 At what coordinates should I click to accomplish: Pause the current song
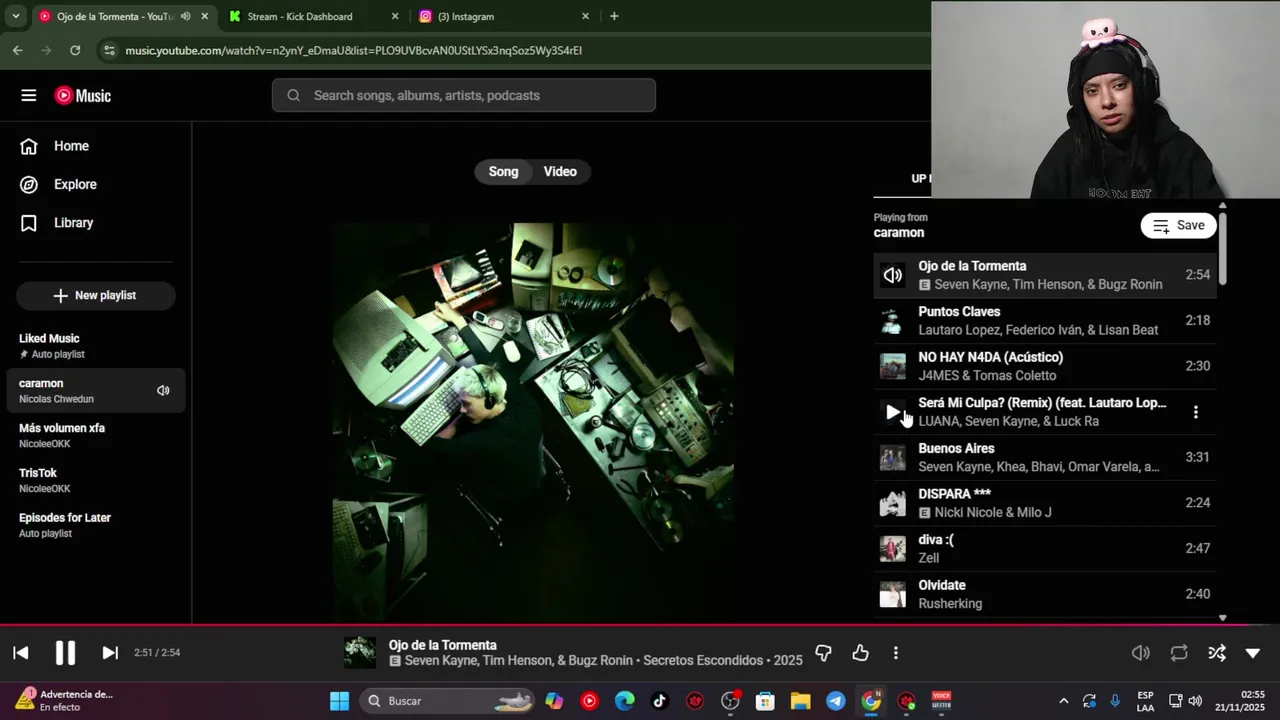coord(65,653)
